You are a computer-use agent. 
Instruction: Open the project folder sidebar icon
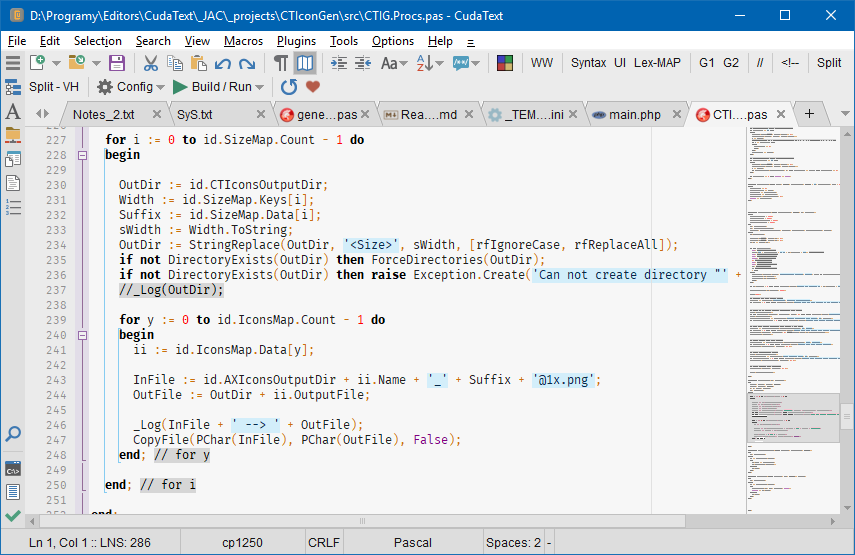pos(13,135)
